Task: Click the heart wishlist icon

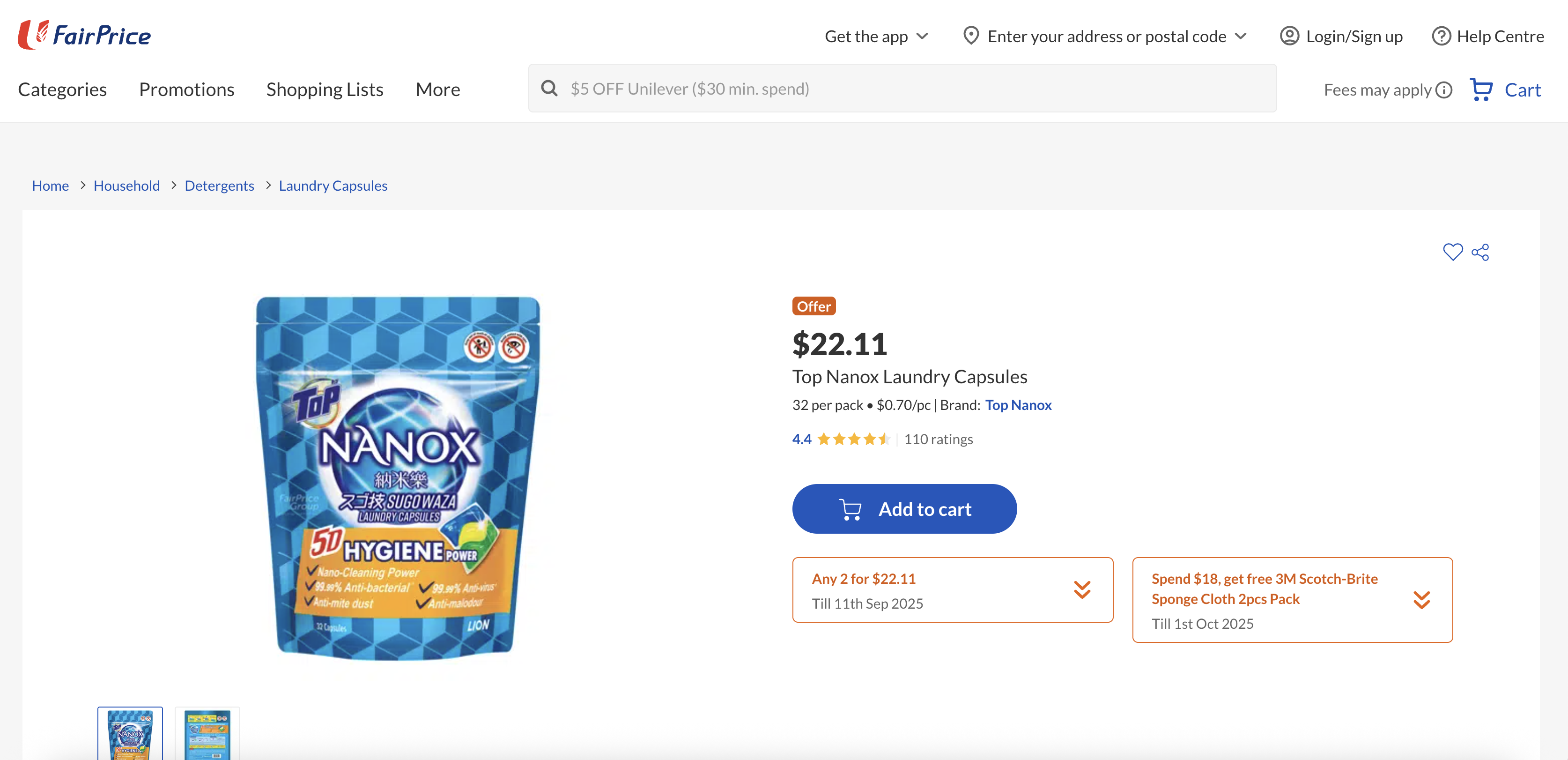Action: click(x=1452, y=252)
